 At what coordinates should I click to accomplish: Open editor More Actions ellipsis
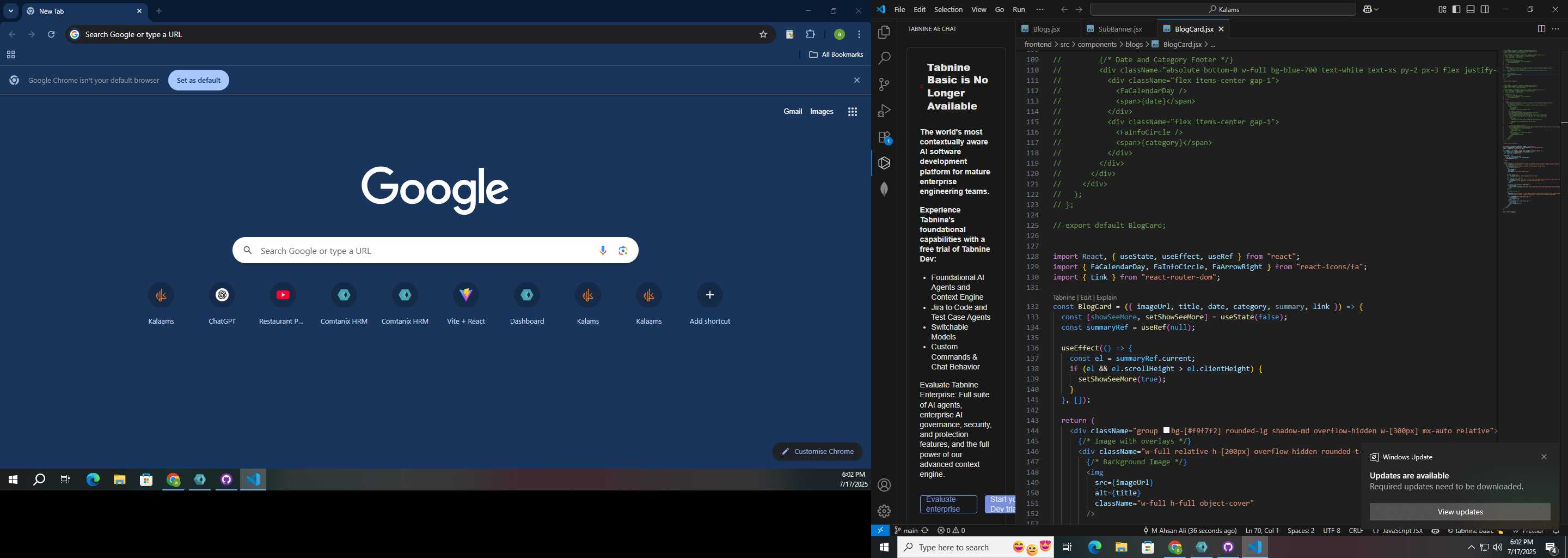(1555, 29)
